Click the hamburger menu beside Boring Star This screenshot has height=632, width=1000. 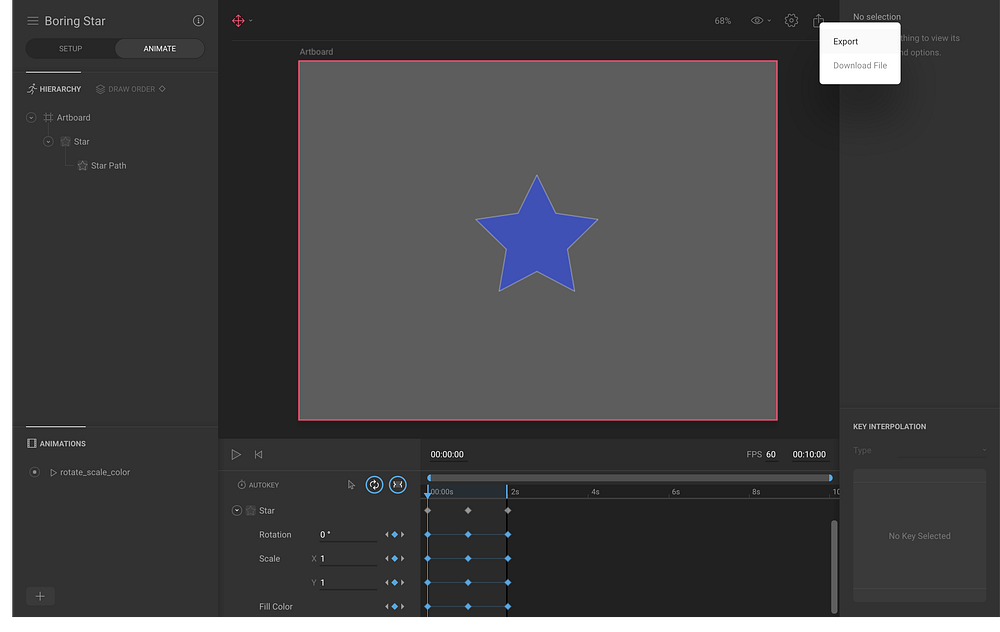(32, 20)
